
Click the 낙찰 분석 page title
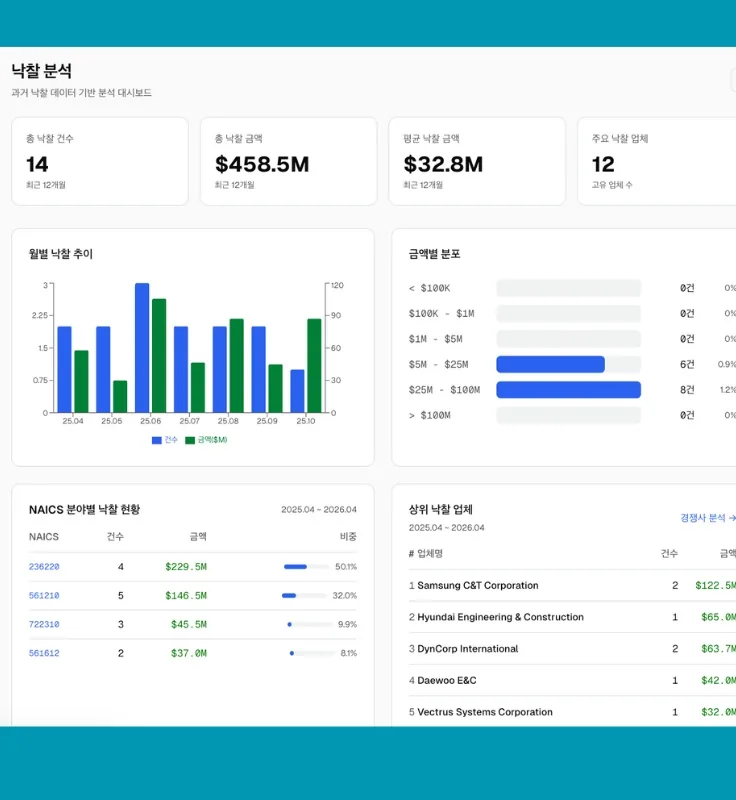[x=42, y=71]
